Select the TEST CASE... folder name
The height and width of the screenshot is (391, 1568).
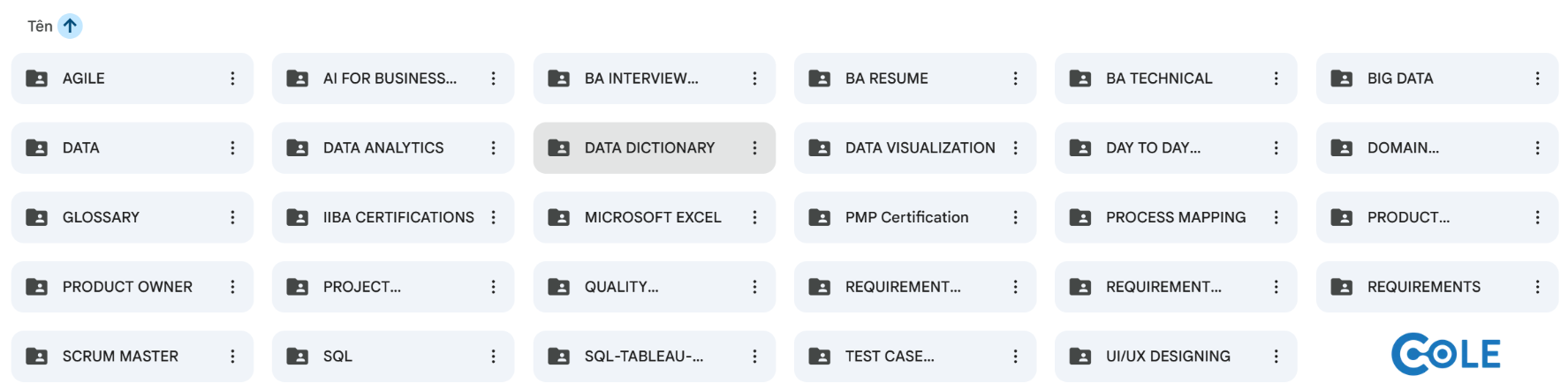tap(890, 357)
